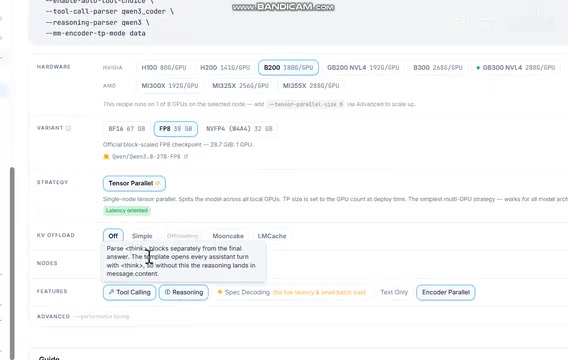Click the greyed-out Offloading option
The height and width of the screenshot is (360, 568).
182,236
